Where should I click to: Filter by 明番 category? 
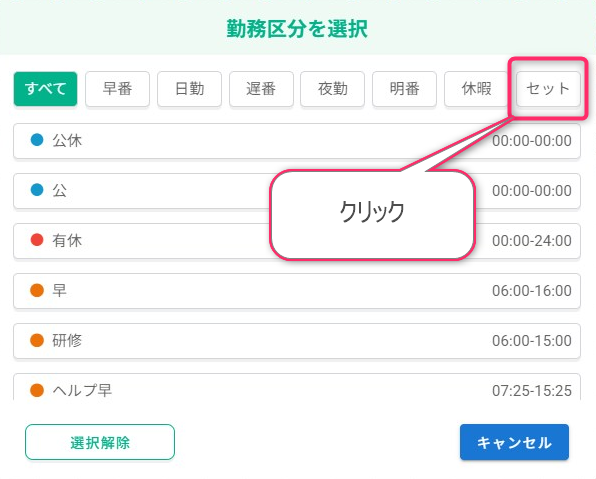[x=404, y=89]
